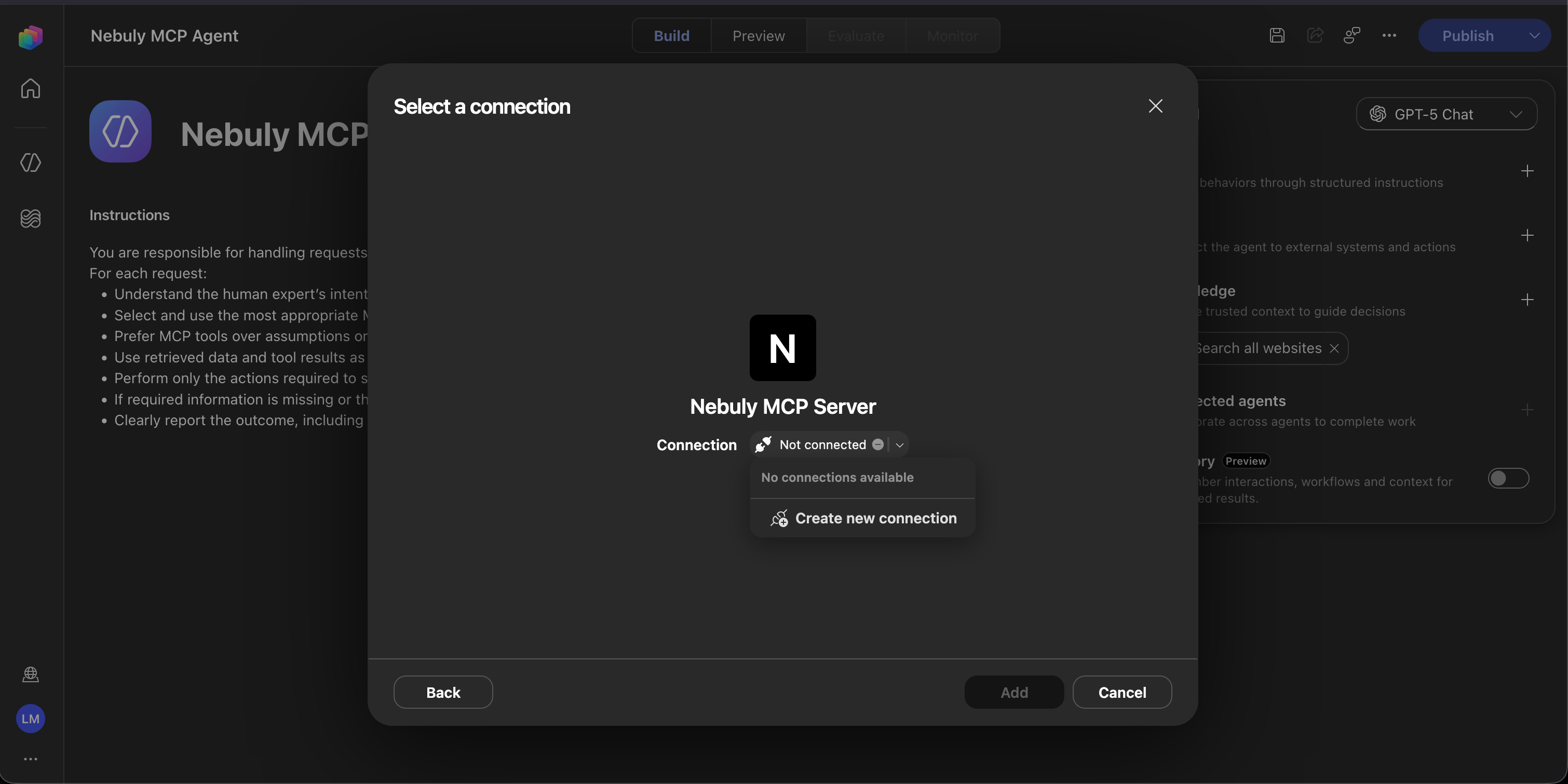
Task: Toggle the memory Preview switch
Action: tap(1508, 478)
